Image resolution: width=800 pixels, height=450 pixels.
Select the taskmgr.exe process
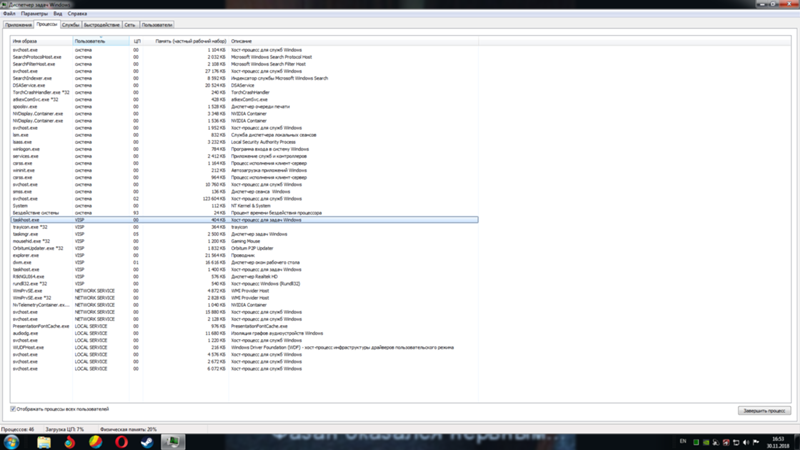click(244, 234)
